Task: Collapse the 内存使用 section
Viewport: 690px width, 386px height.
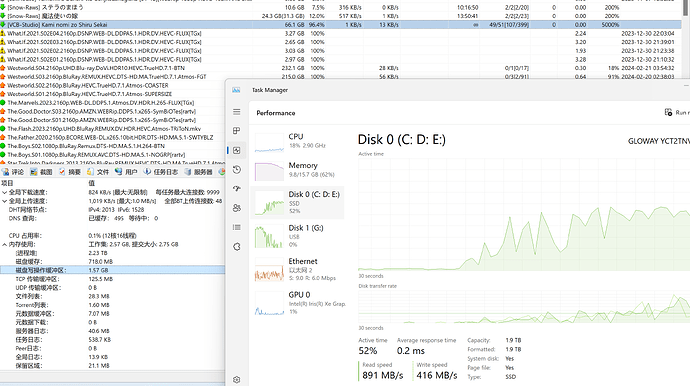Action: pos(4,244)
